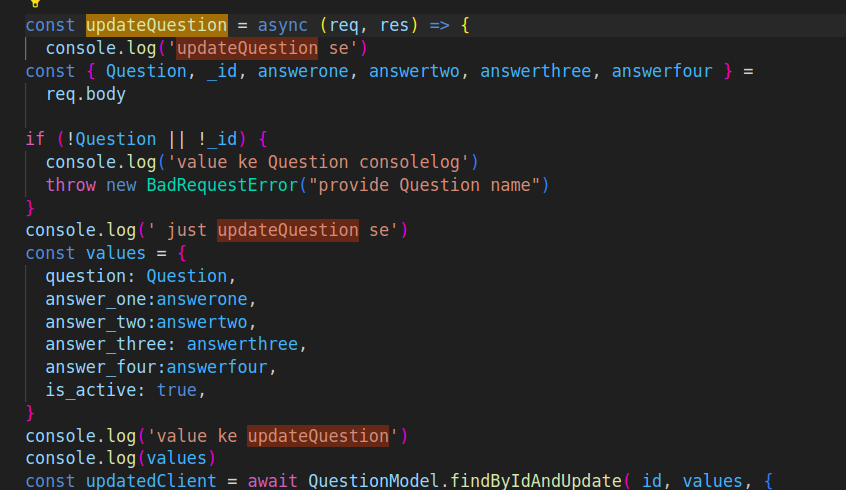This screenshot has height=490, width=846.
Task: Click answerfour in the destructuring statement
Action: [x=662, y=71]
